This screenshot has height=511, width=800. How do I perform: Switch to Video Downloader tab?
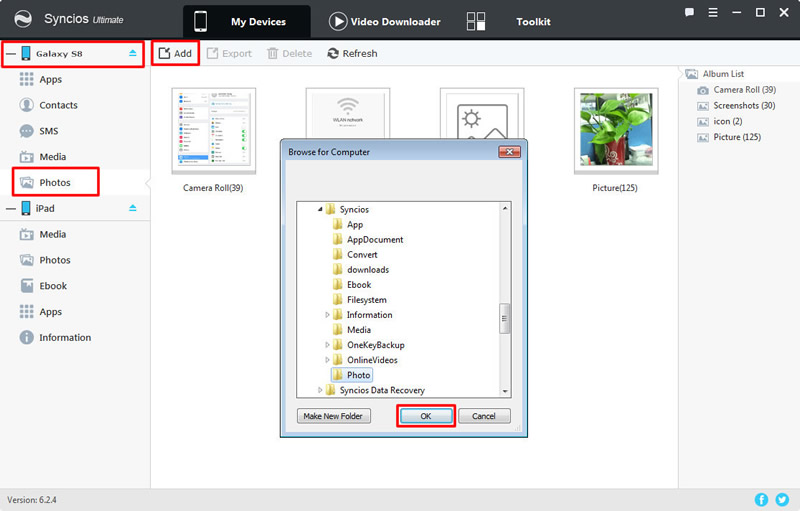pos(385,21)
